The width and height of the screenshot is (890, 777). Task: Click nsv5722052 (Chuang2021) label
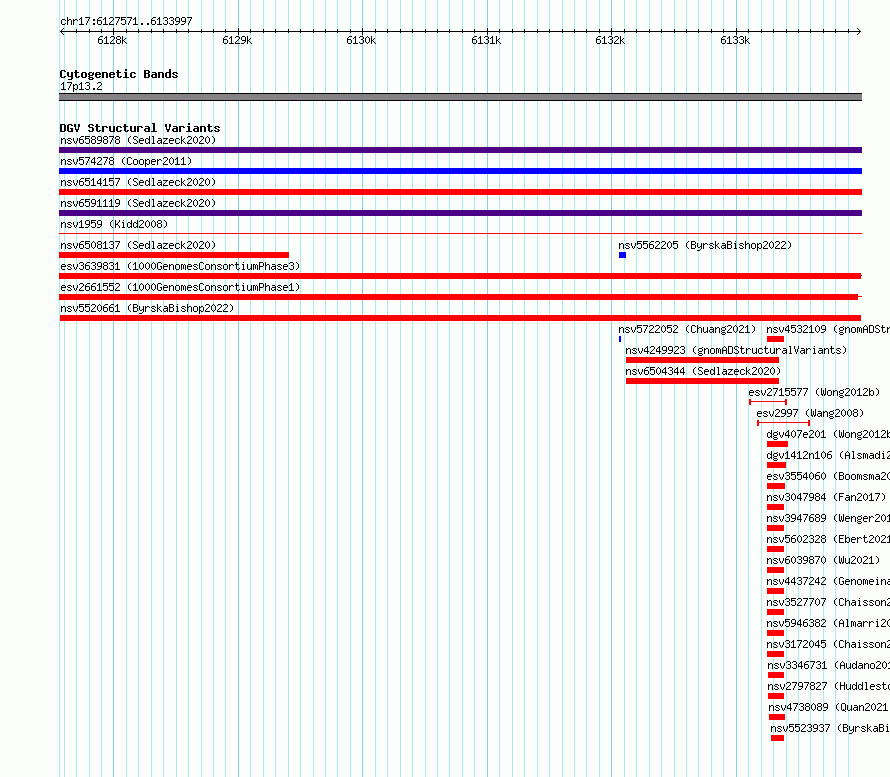point(687,329)
